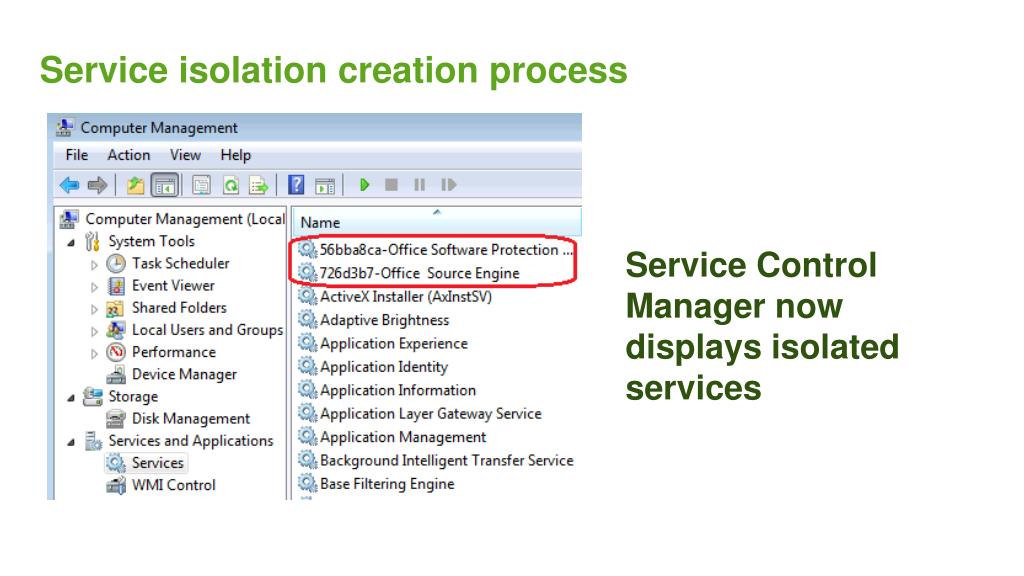Expand the Task Scheduler node arrow

94,265
